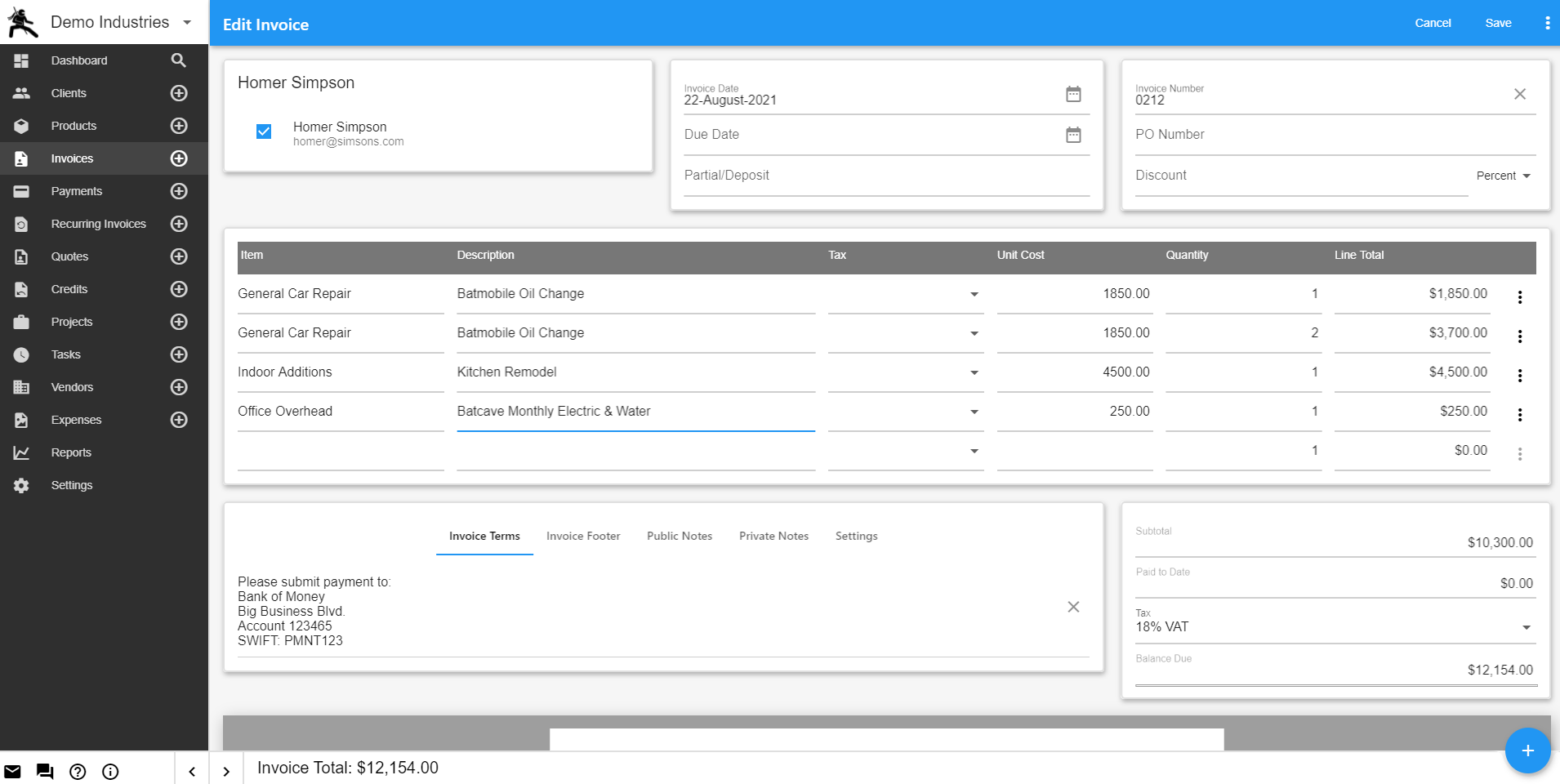Open the email icon in the bottom bar
This screenshot has height=784, width=1560.
[x=12, y=771]
